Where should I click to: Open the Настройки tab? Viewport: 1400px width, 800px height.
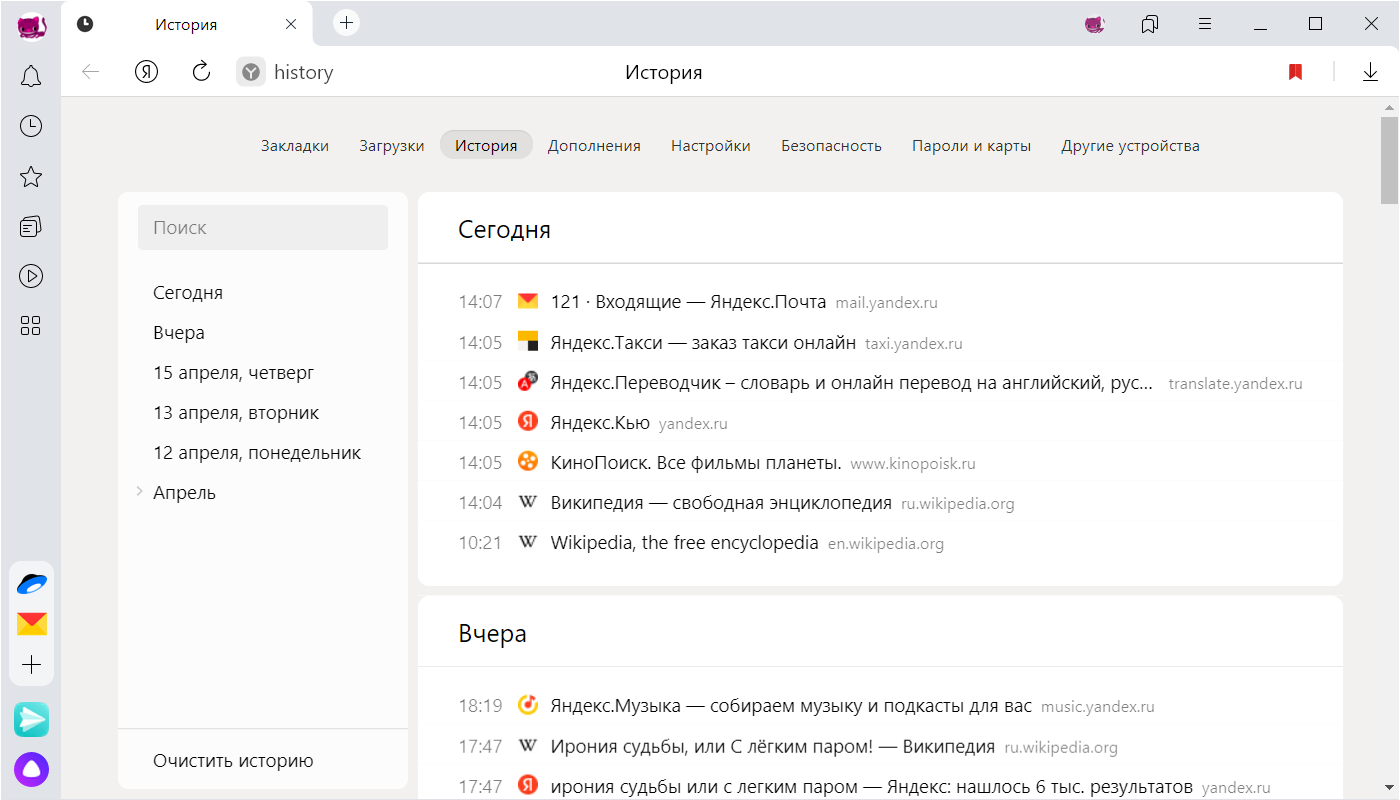click(711, 146)
